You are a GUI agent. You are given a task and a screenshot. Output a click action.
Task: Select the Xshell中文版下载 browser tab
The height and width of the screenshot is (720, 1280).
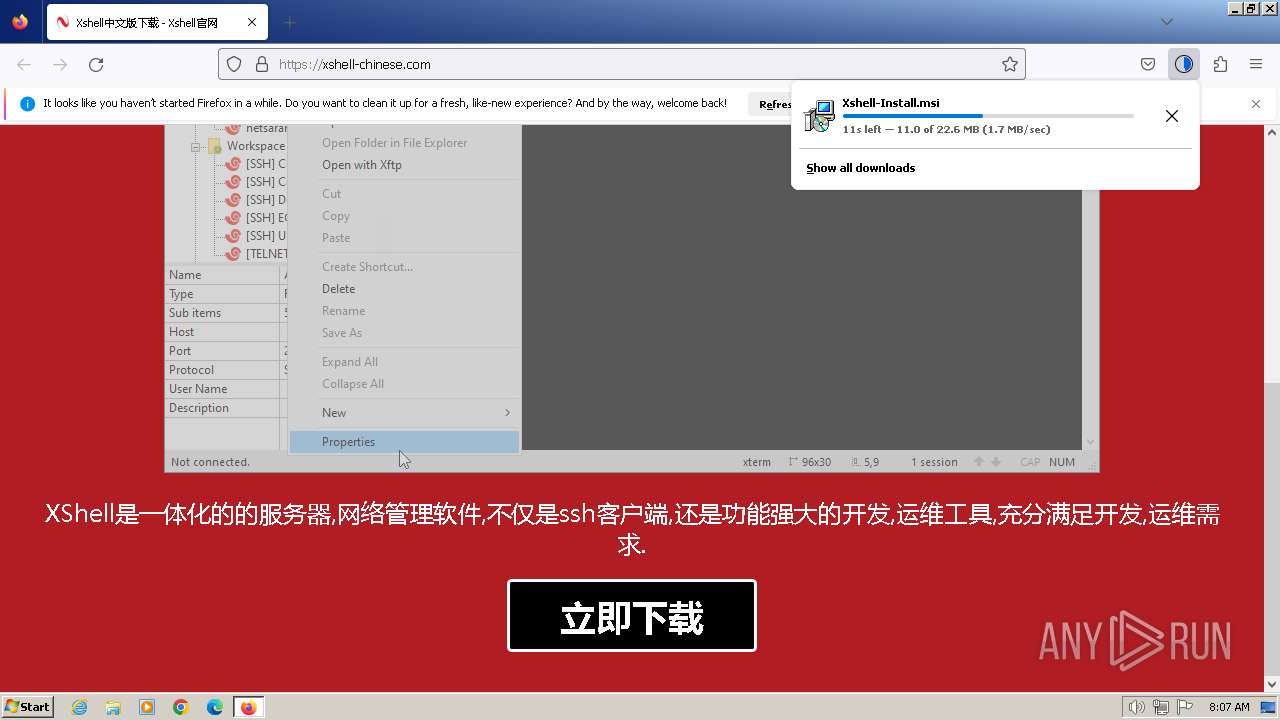156,22
